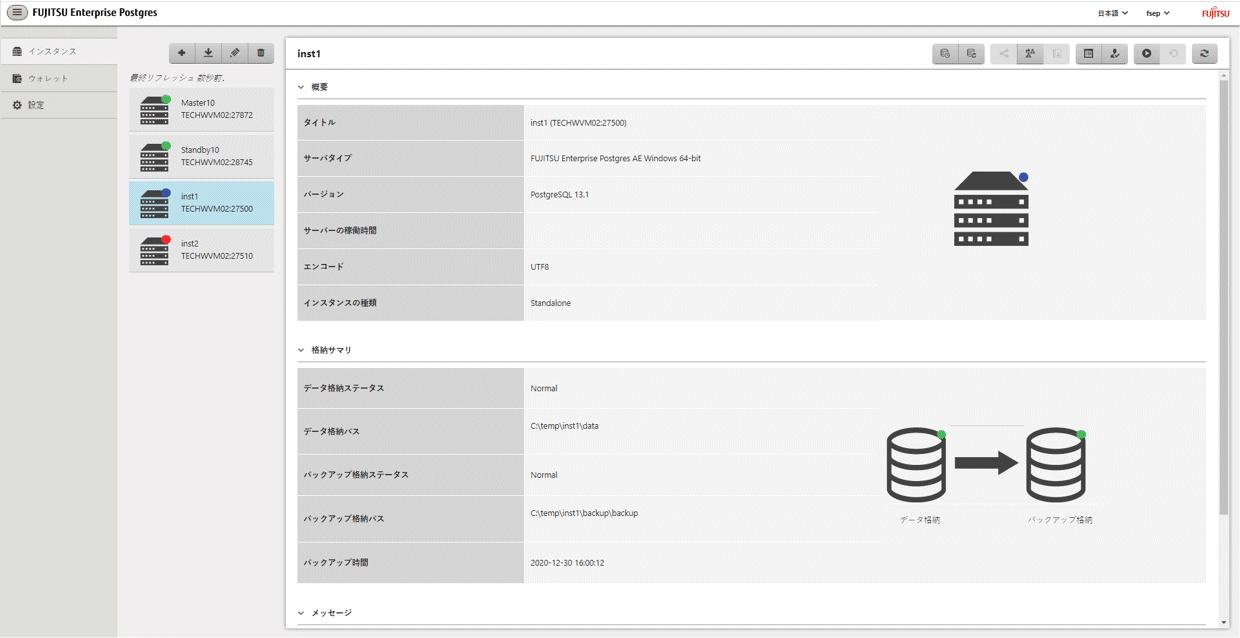Viewport: 1240px width, 638px height.
Task: Collapse the メッセージ section
Action: 301,613
